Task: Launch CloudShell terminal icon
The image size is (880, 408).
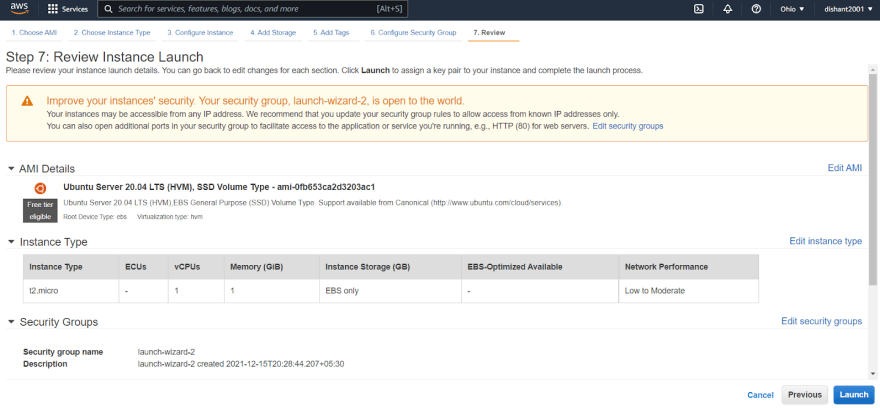Action: [x=699, y=9]
